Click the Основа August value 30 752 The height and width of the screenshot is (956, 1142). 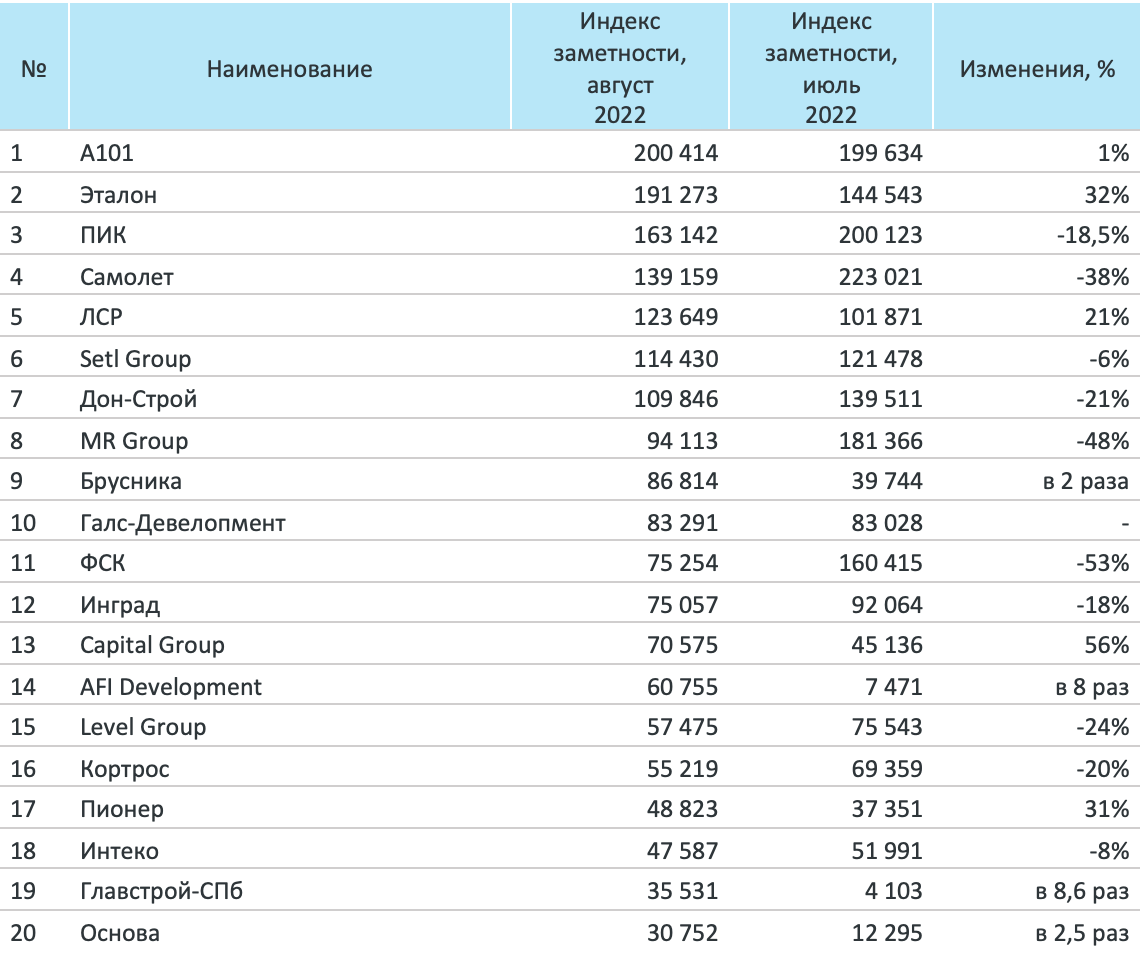[x=682, y=933]
